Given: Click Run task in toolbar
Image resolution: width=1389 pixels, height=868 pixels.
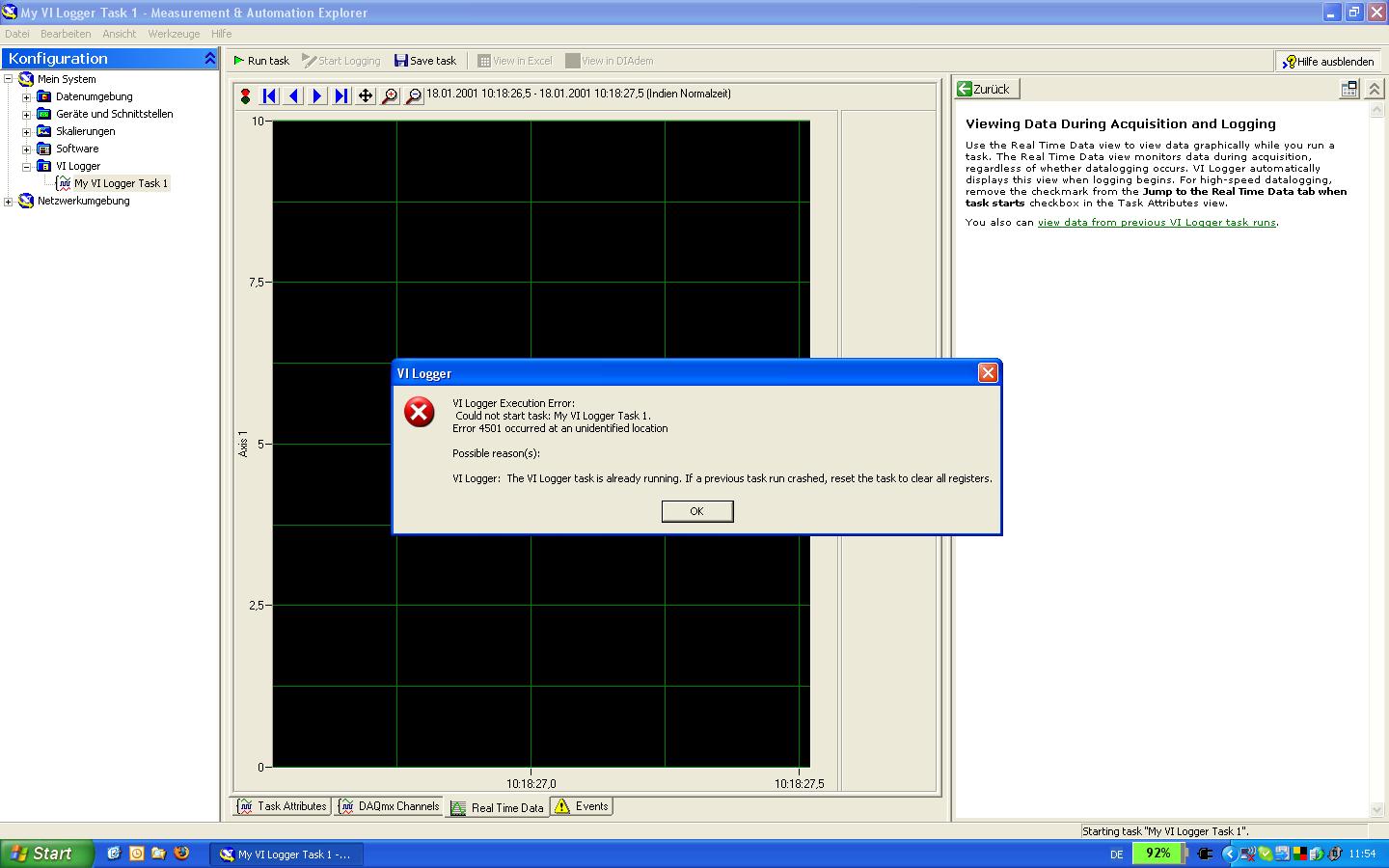Looking at the screenshot, I should [x=261, y=61].
